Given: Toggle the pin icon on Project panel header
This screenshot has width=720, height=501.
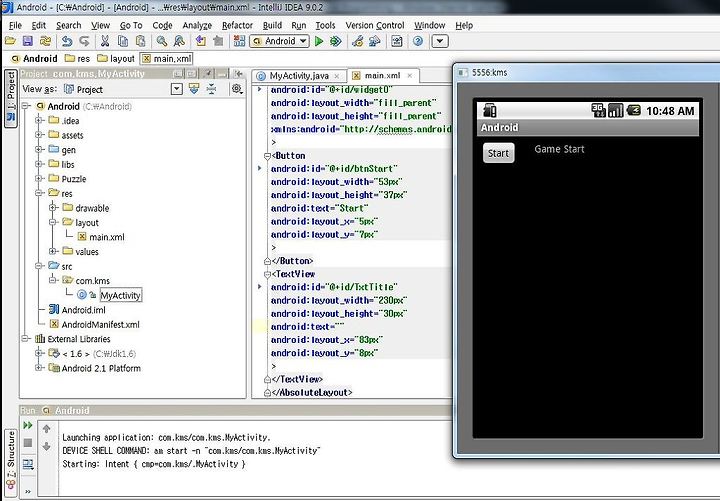Looking at the screenshot, I should 208,73.
